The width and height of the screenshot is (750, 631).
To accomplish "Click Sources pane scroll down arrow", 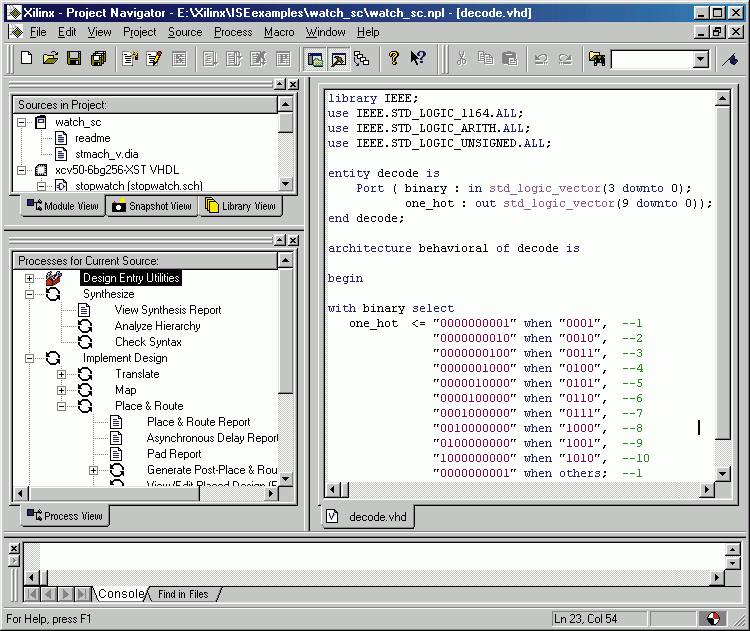I will (x=285, y=184).
